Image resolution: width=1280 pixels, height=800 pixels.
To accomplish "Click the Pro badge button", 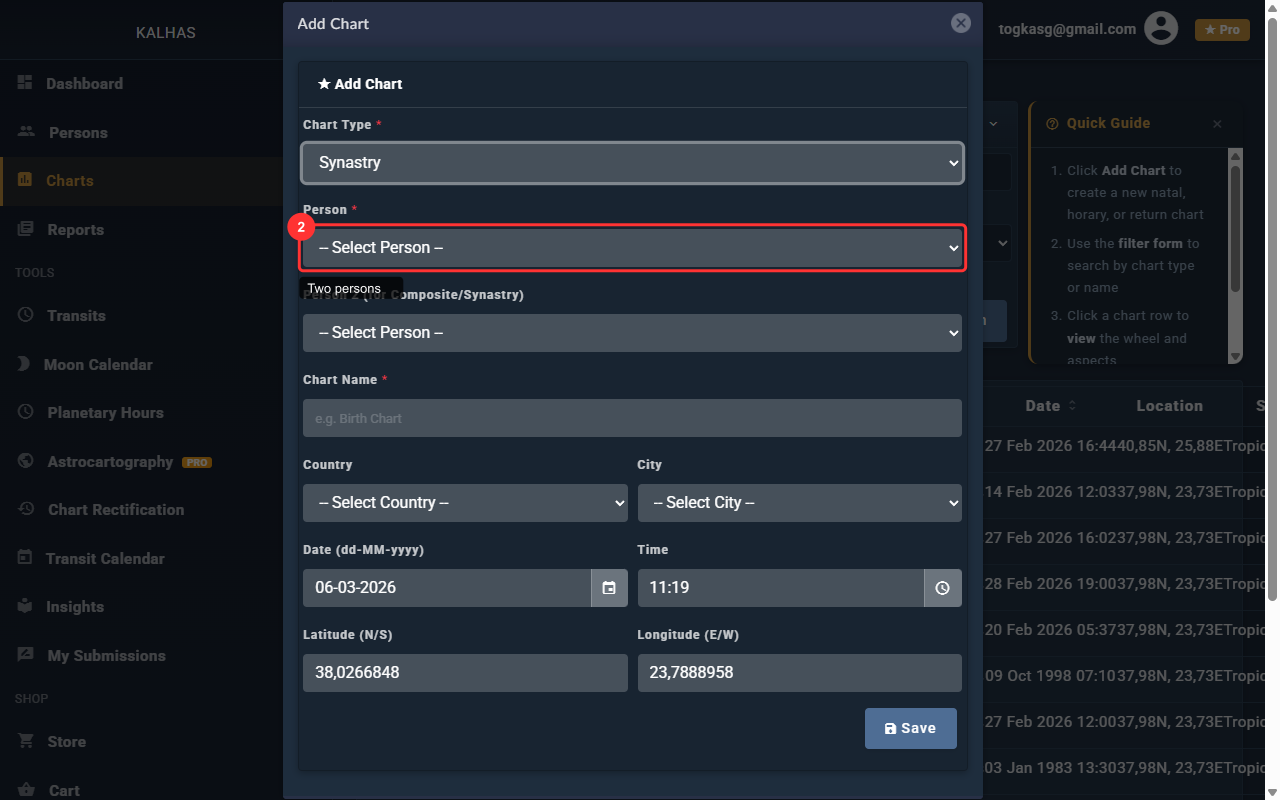I will click(1222, 30).
